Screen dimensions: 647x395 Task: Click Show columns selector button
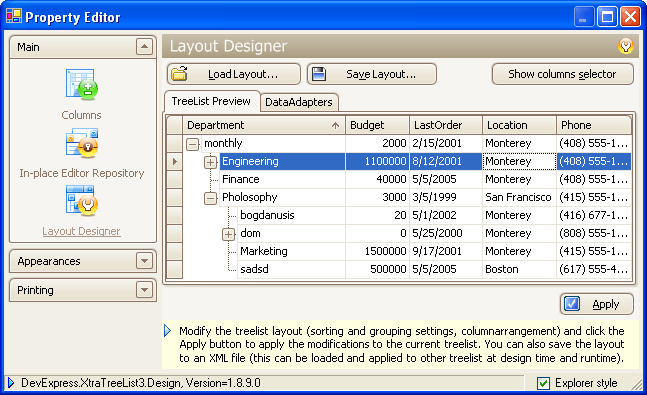click(x=562, y=74)
